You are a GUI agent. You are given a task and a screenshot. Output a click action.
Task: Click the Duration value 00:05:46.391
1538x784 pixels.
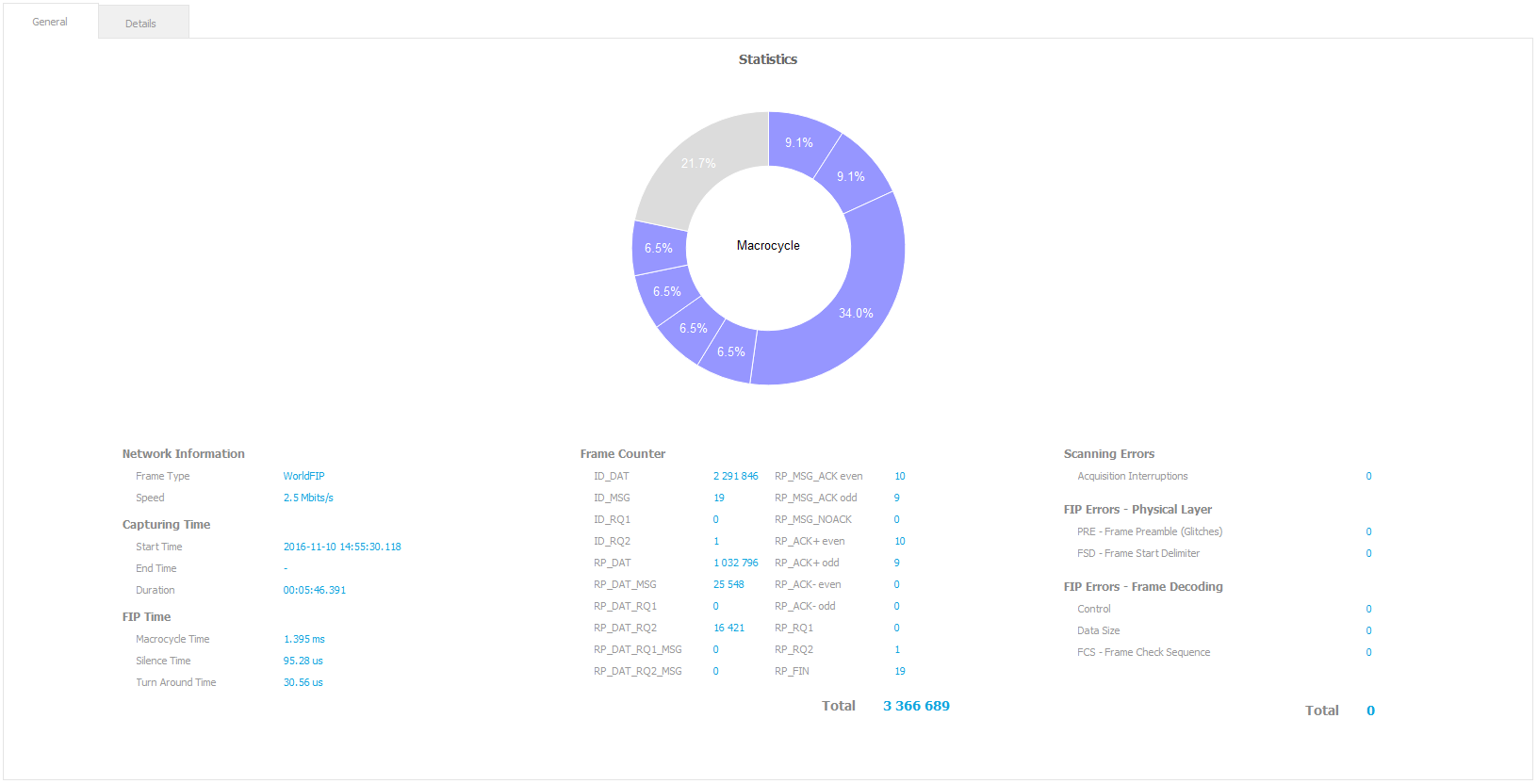click(315, 590)
